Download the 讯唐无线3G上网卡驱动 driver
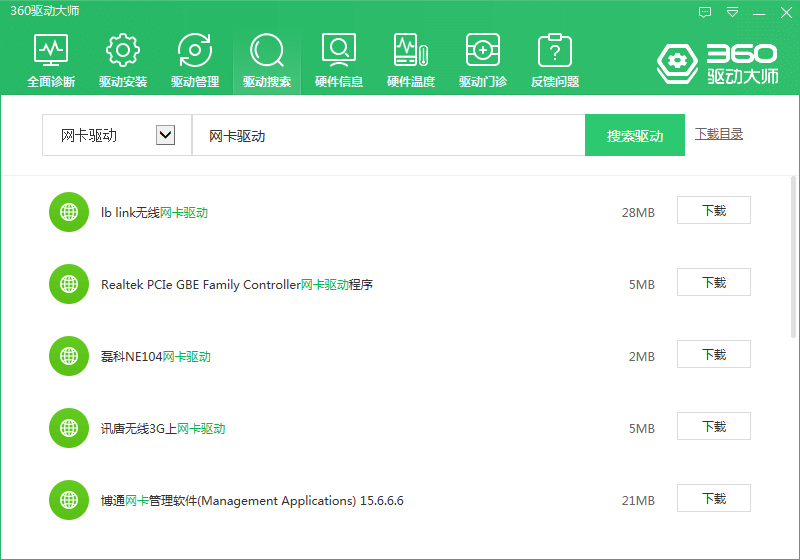The image size is (800, 560). pyautogui.click(x=713, y=427)
